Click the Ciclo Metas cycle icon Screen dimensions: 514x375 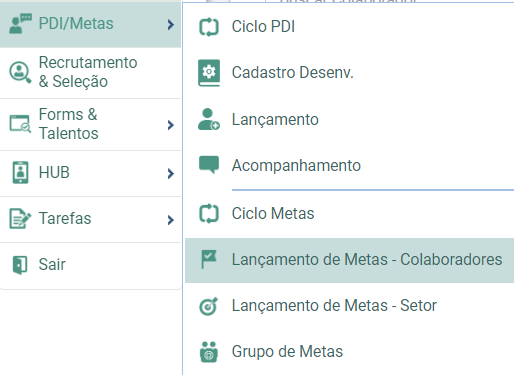click(x=209, y=214)
